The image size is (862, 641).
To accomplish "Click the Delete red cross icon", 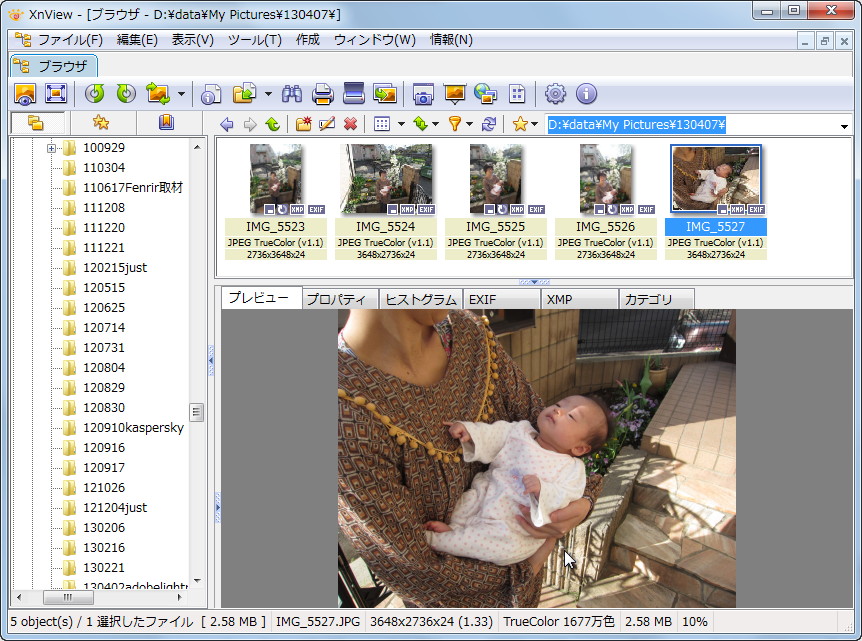I will 350,124.
